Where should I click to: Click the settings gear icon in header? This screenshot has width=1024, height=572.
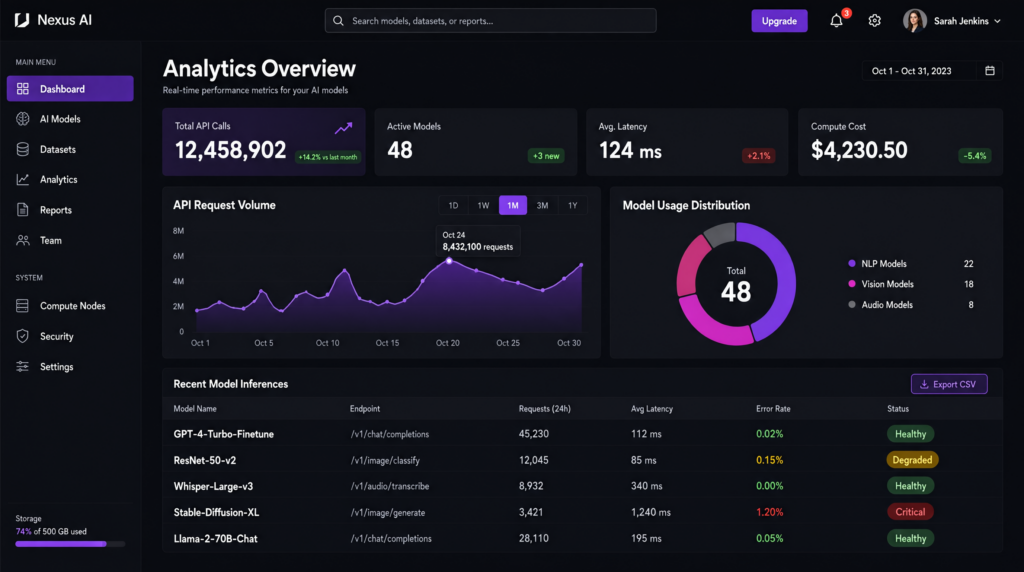coord(874,21)
